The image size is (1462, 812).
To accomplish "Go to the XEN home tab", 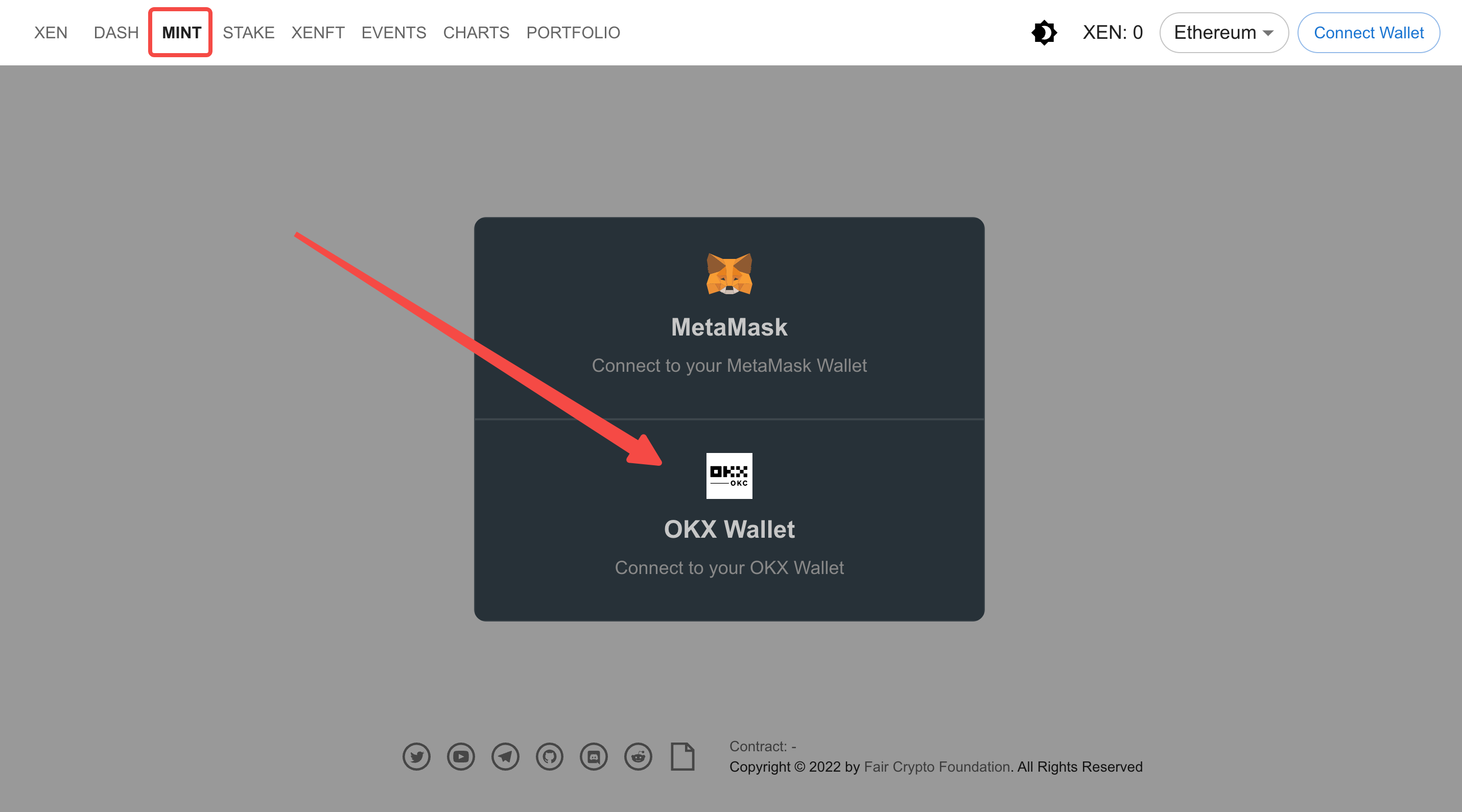I will click(x=51, y=32).
